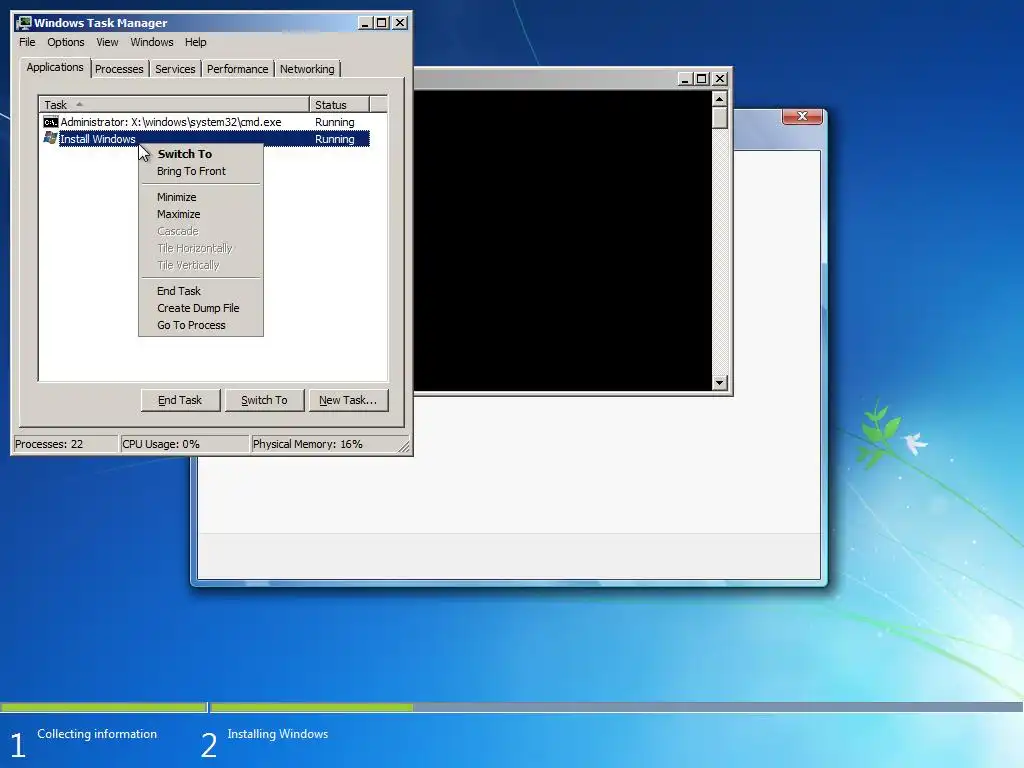Choose Create Dump File in context menu
Image resolution: width=1024 pixels, height=768 pixels.
(x=198, y=308)
